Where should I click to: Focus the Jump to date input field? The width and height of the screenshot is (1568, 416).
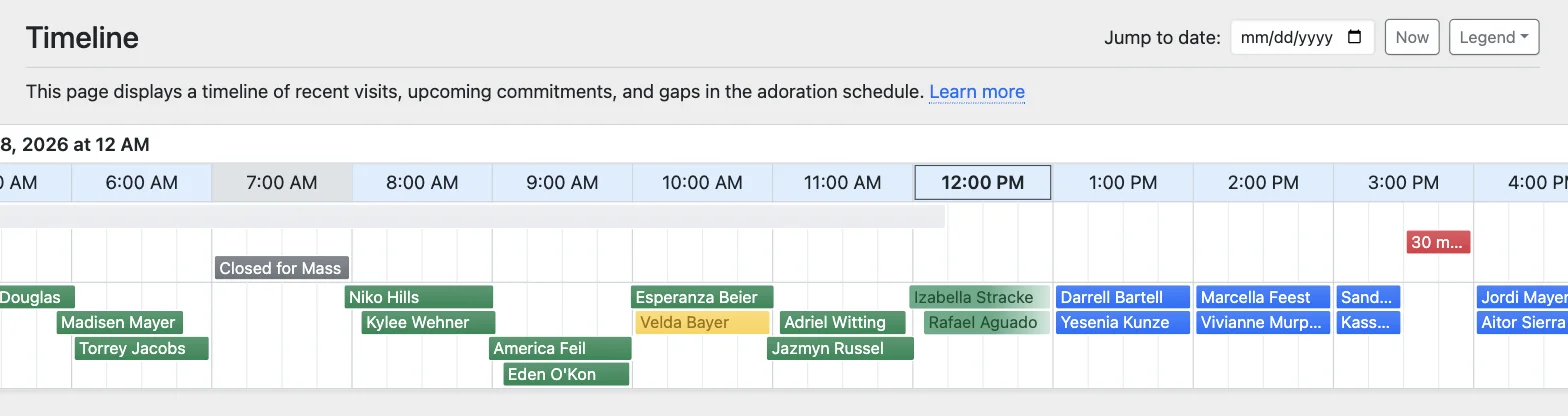1302,37
